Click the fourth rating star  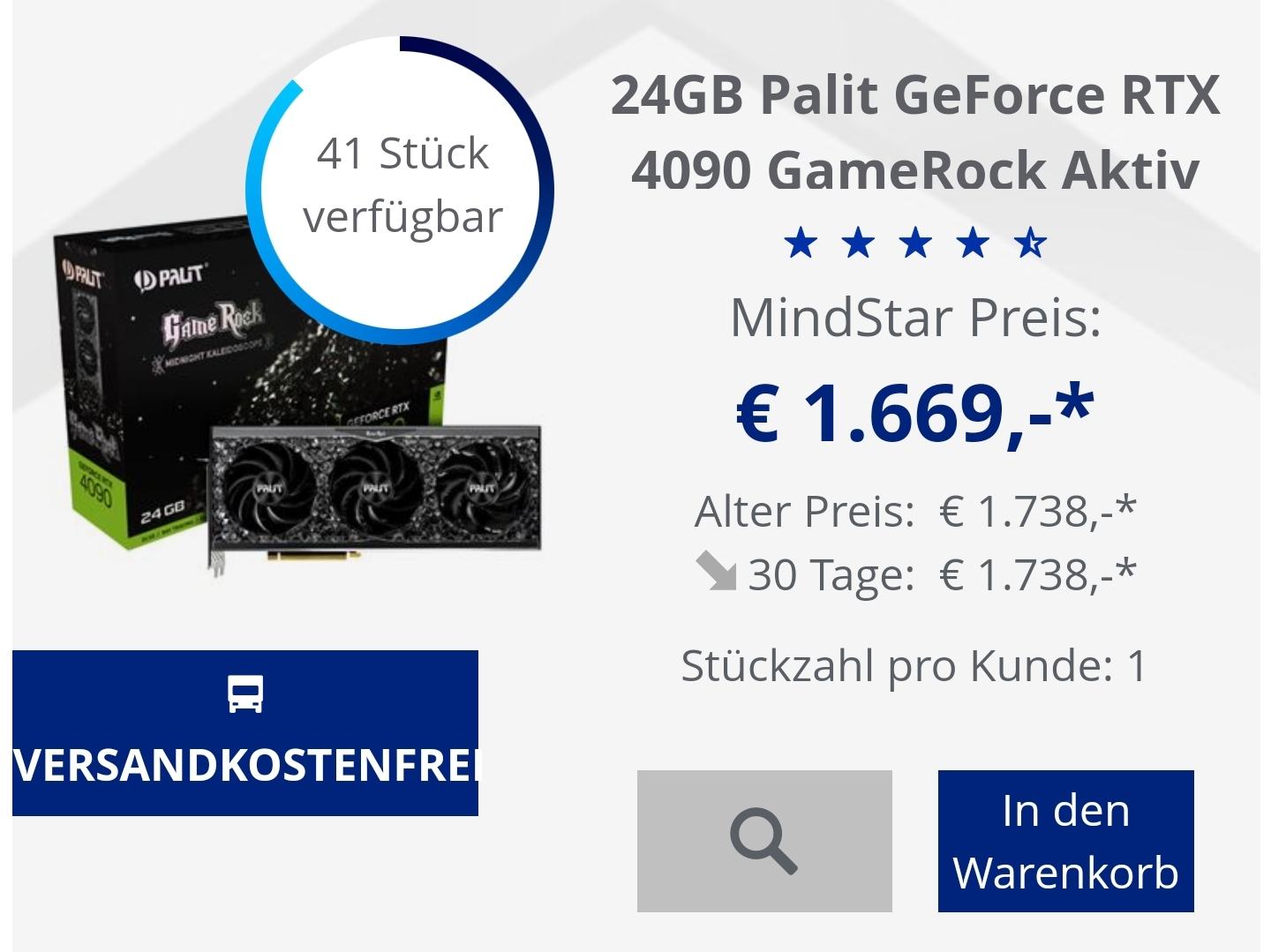coord(973,242)
